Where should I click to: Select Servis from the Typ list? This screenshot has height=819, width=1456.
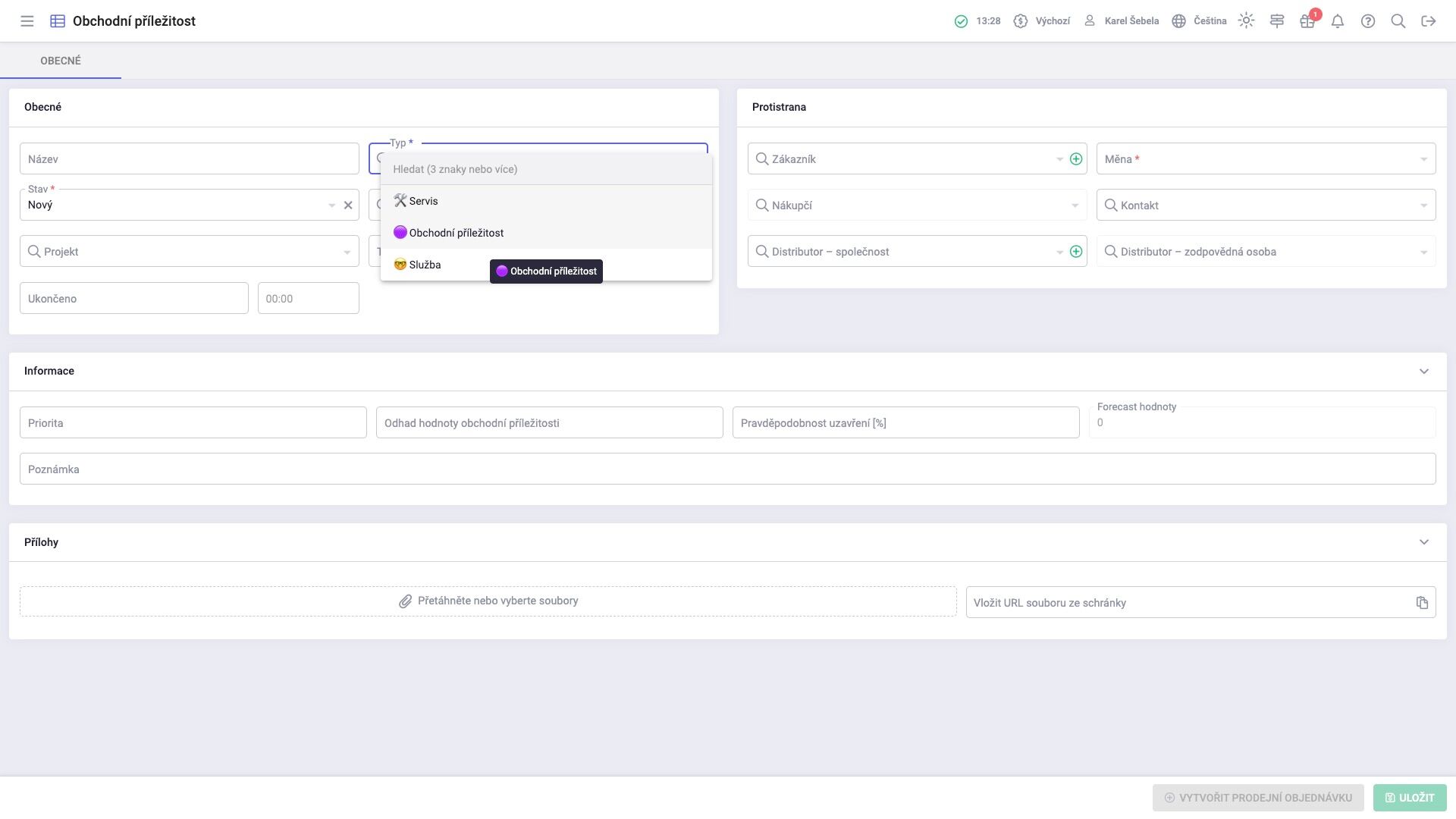[423, 201]
